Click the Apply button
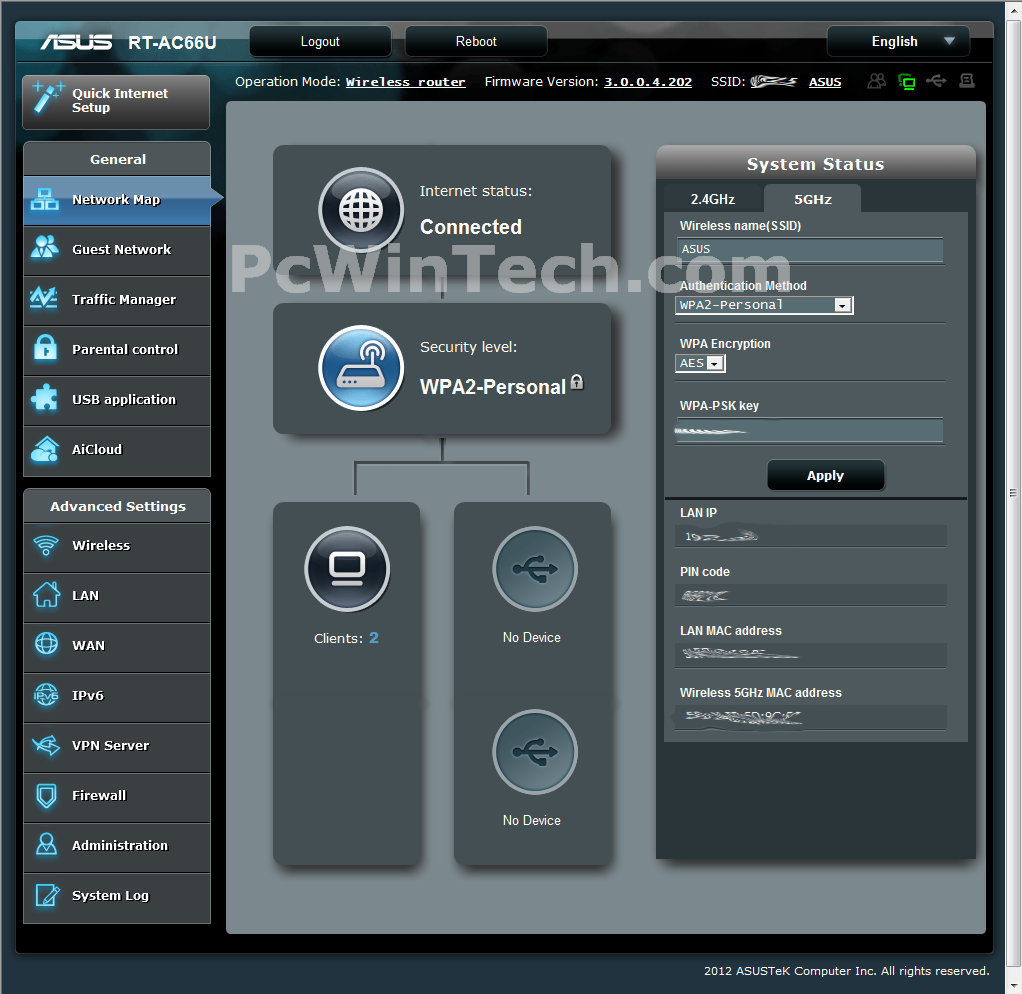The height and width of the screenshot is (994, 1022). tap(826, 475)
